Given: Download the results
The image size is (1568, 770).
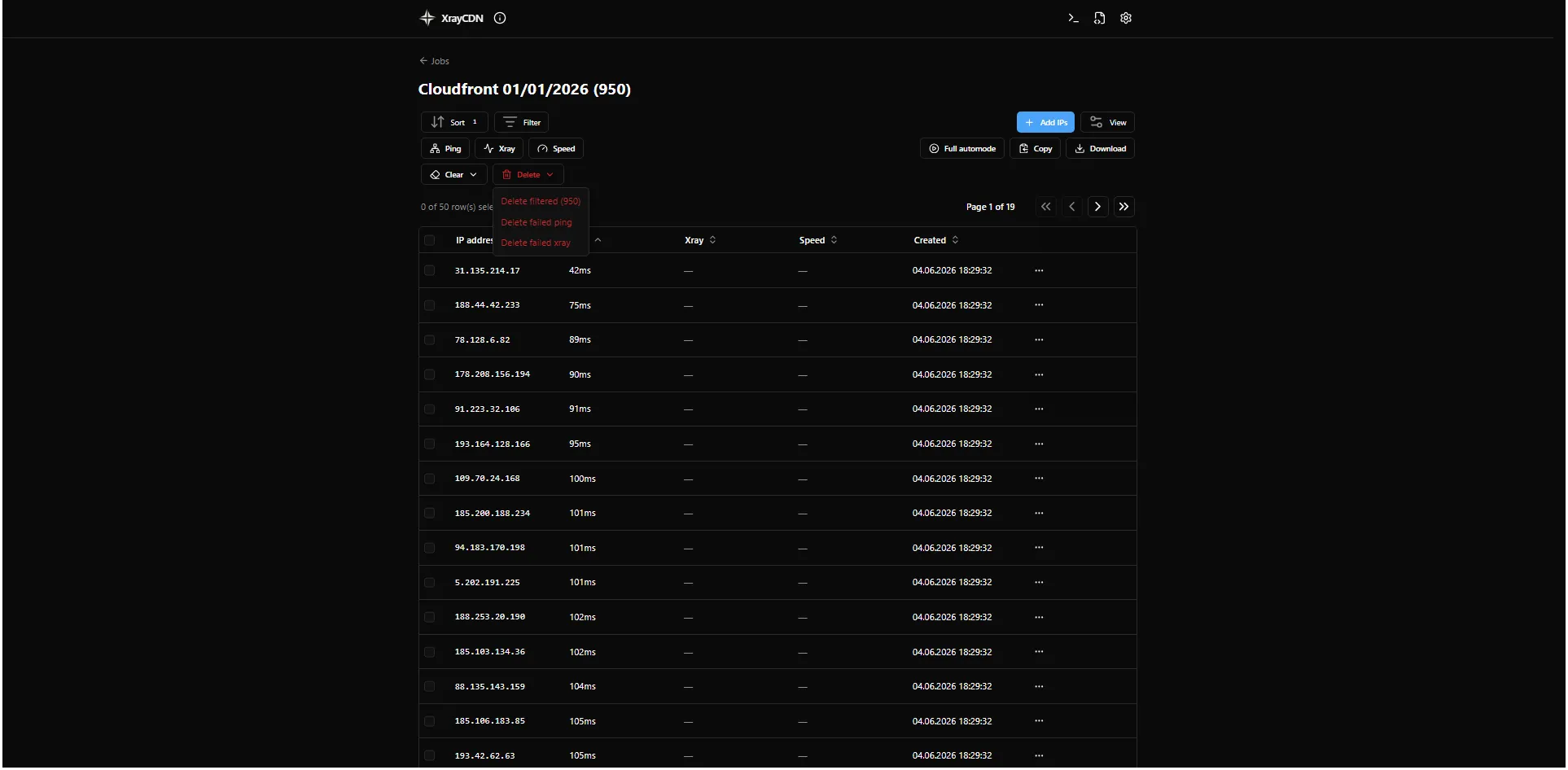Looking at the screenshot, I should pyautogui.click(x=1100, y=148).
